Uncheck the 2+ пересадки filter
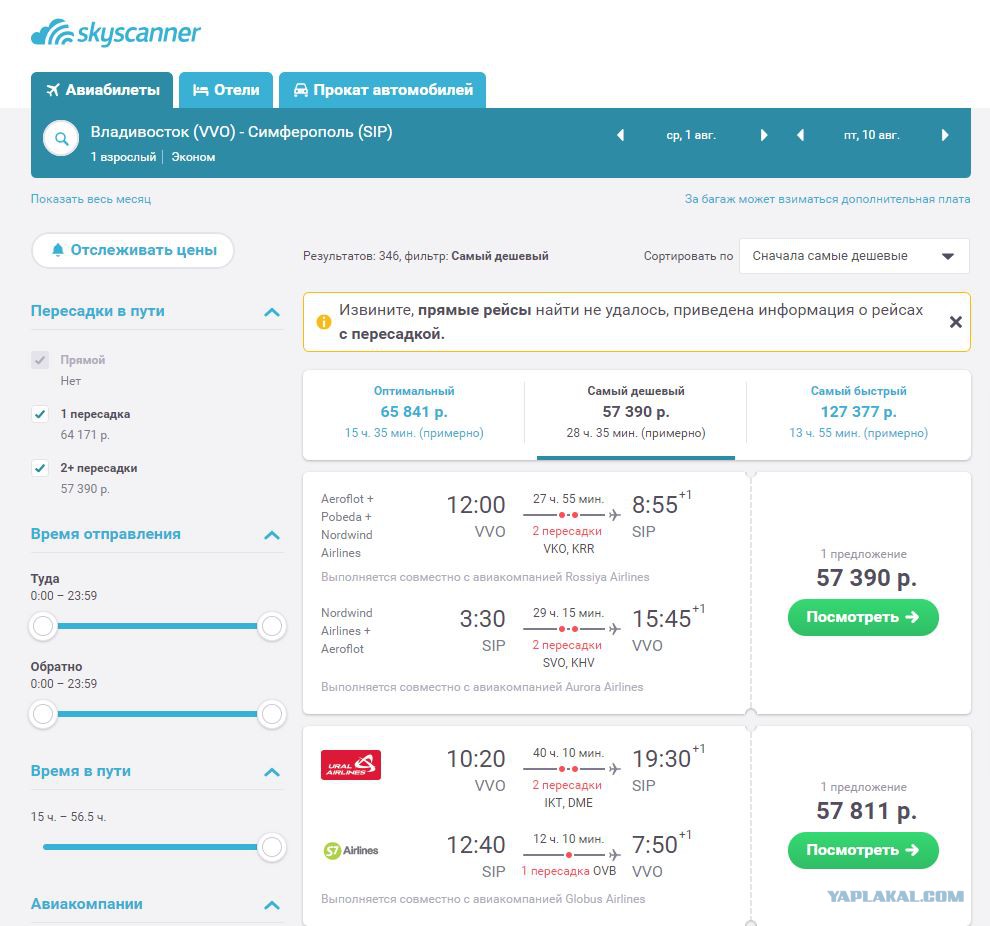990x926 pixels. (x=40, y=468)
